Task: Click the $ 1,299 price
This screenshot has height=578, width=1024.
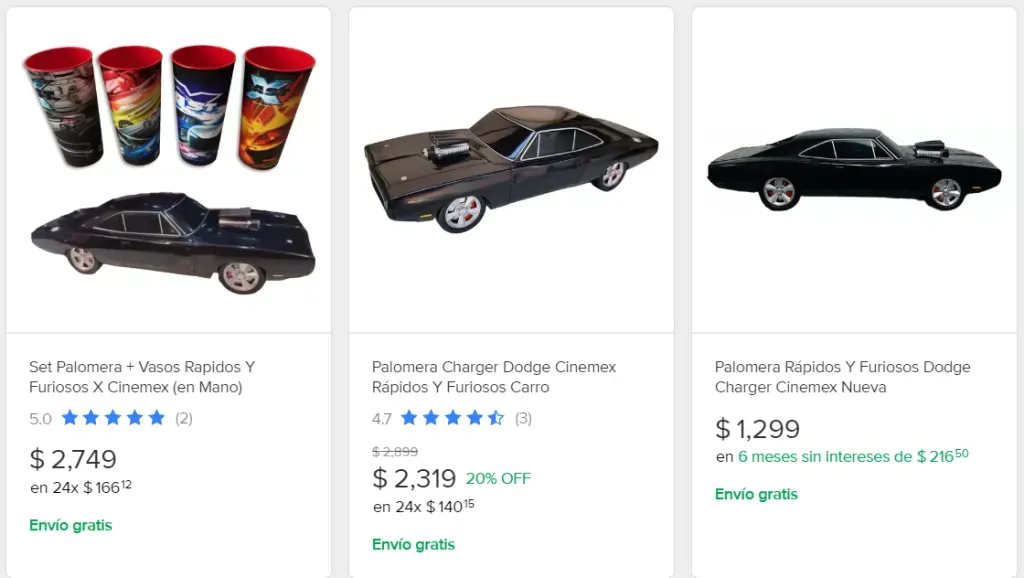Action: click(757, 429)
